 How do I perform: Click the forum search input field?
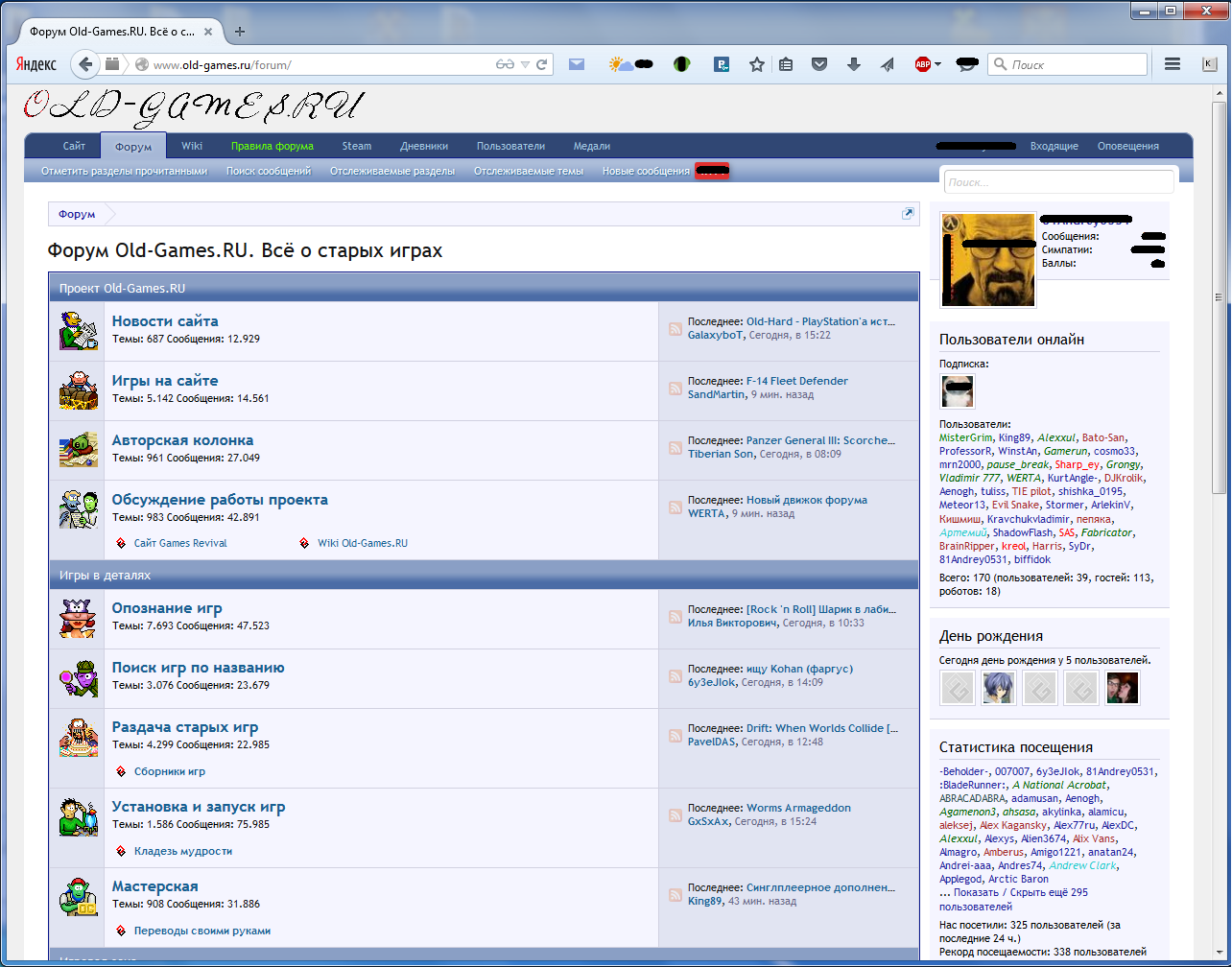(1058, 181)
